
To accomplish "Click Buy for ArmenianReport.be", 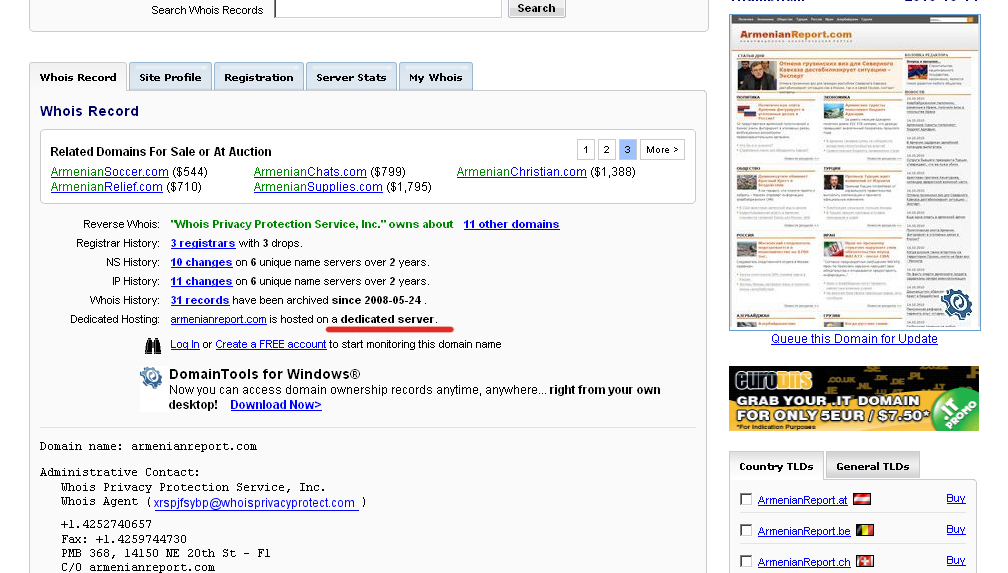I will (956, 529).
